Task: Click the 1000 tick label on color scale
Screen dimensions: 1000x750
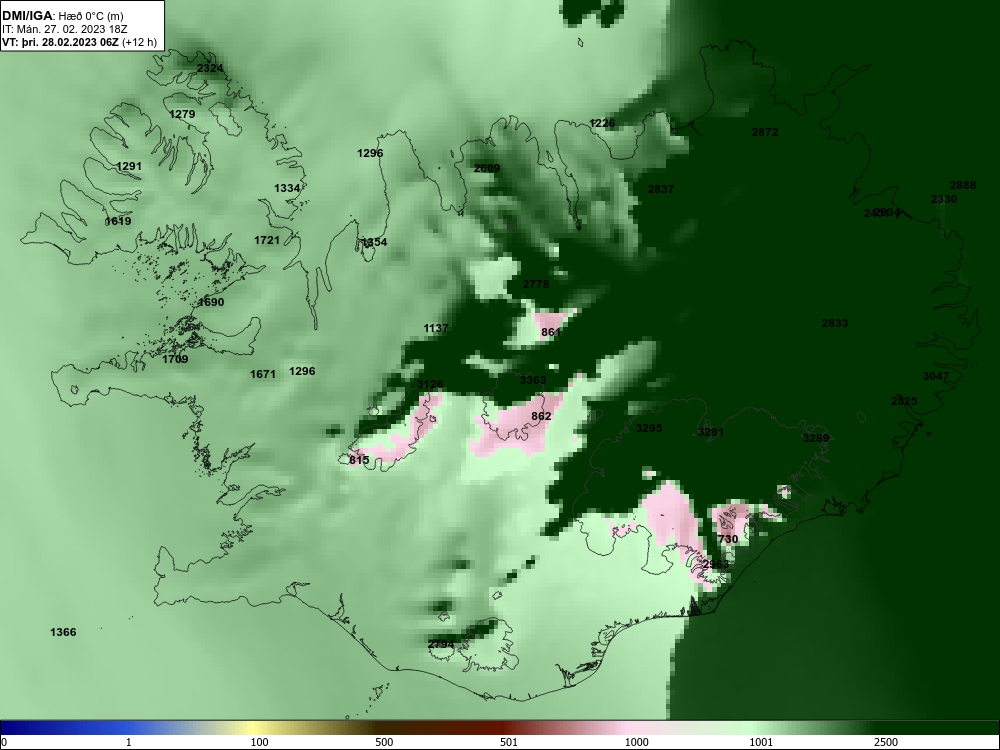Action: tap(636, 742)
